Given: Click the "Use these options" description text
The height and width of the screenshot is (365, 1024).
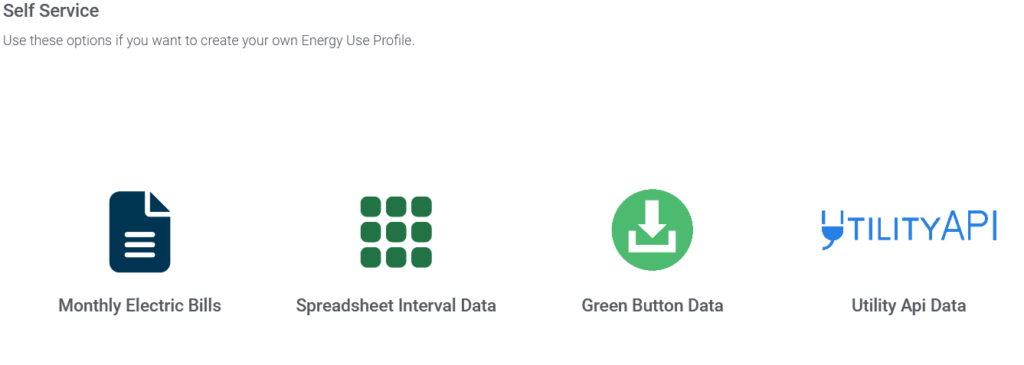Looking at the screenshot, I should [208, 40].
